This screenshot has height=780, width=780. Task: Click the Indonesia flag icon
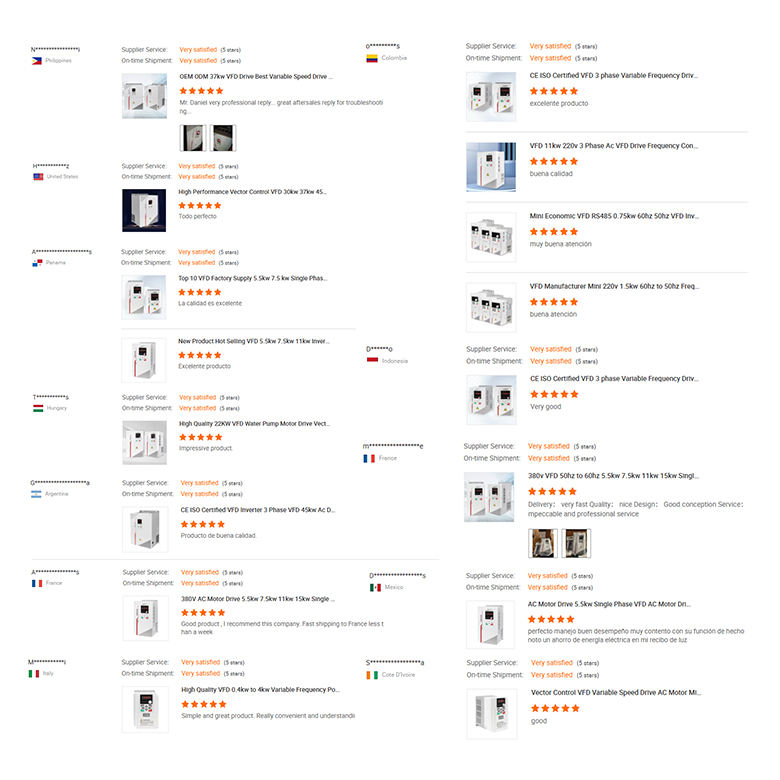372,361
